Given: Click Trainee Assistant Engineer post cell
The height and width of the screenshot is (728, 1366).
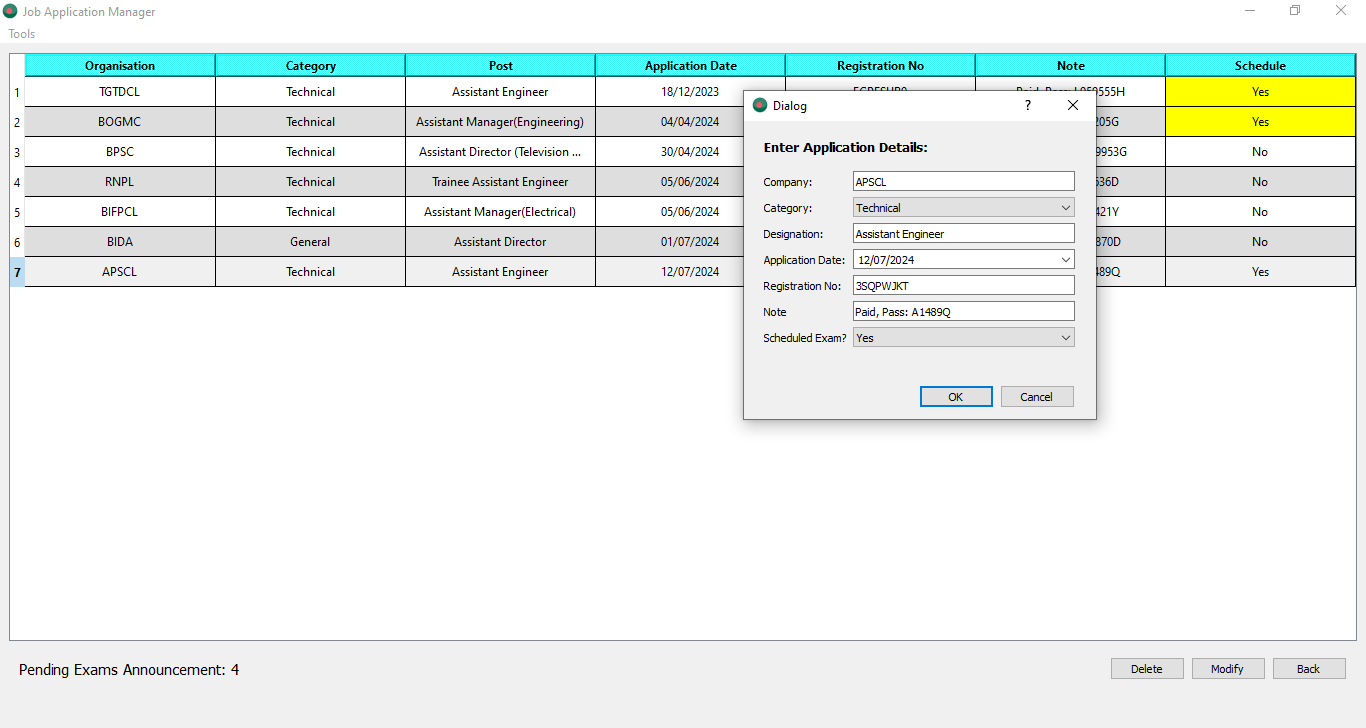Looking at the screenshot, I should (x=500, y=182).
